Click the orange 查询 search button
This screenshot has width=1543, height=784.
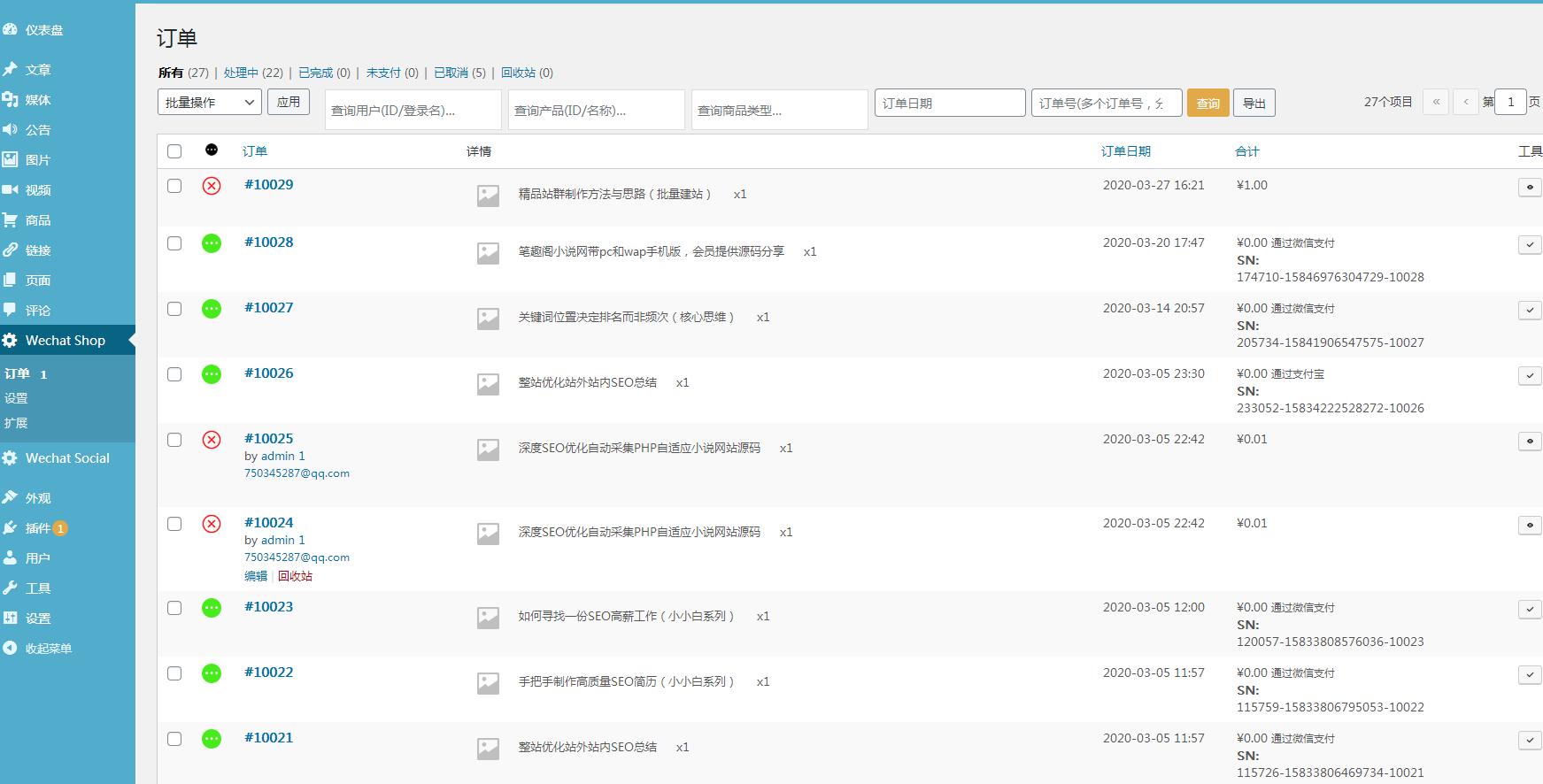[x=1208, y=103]
